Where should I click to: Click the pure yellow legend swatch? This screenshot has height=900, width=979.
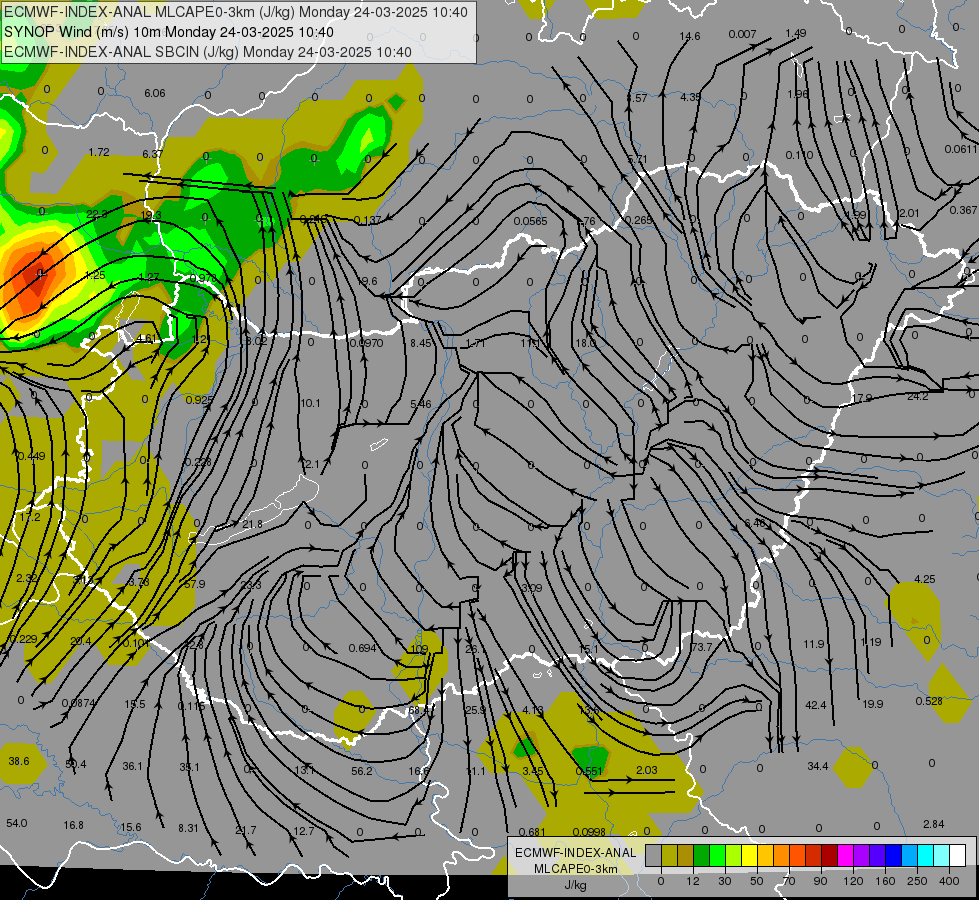pos(749,855)
